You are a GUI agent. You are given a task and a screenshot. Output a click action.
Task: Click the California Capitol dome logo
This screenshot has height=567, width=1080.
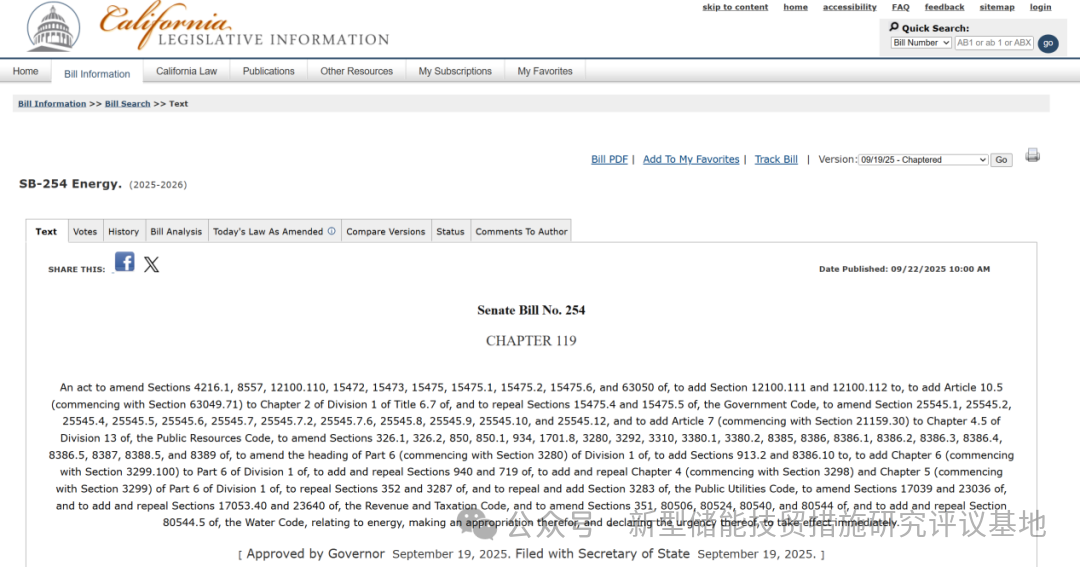[53, 27]
